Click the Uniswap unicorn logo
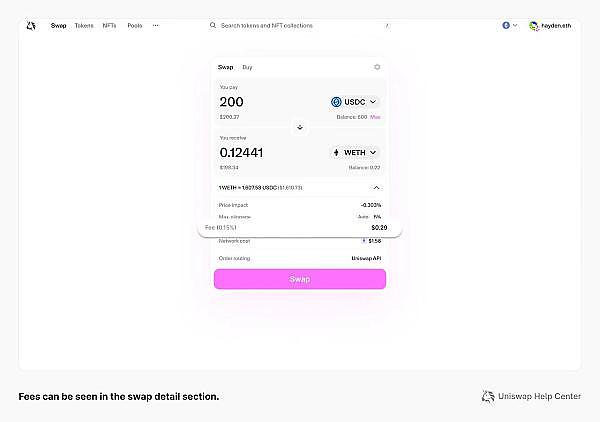Screen dimensions: 600x422 [x=31, y=25]
